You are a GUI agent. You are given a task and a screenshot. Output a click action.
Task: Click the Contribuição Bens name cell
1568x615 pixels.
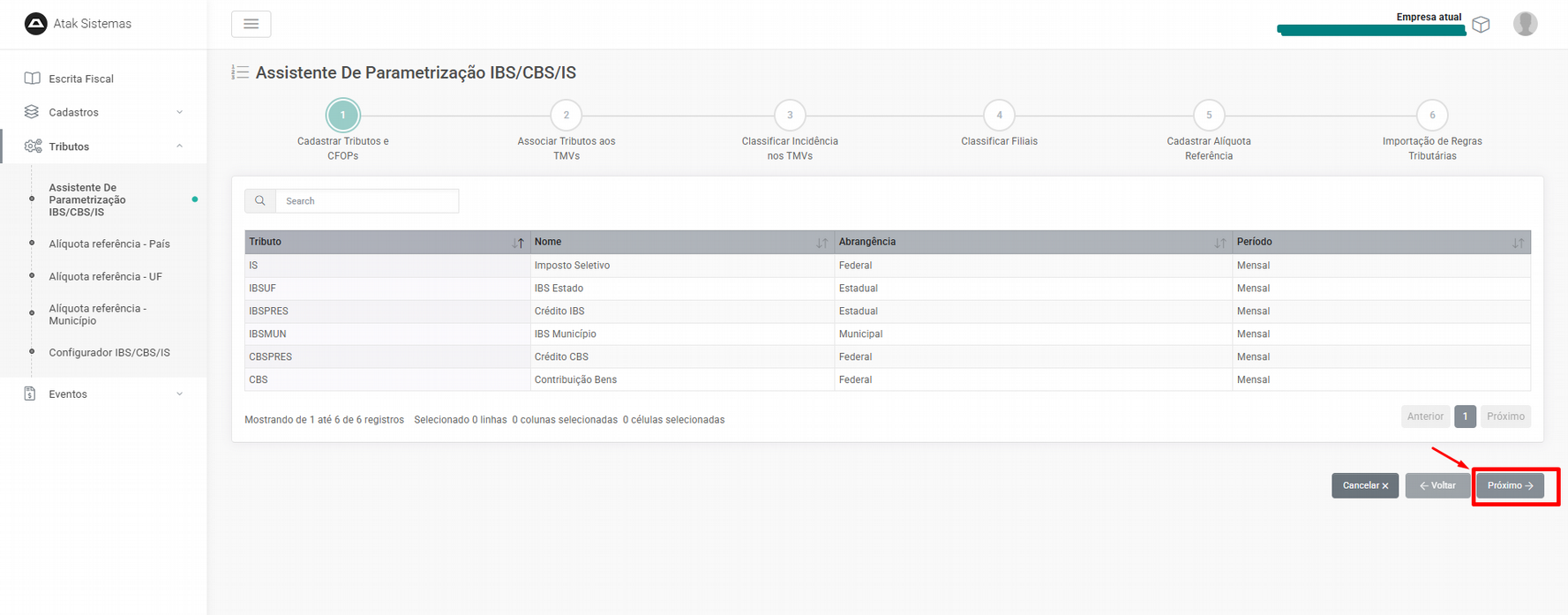click(682, 380)
